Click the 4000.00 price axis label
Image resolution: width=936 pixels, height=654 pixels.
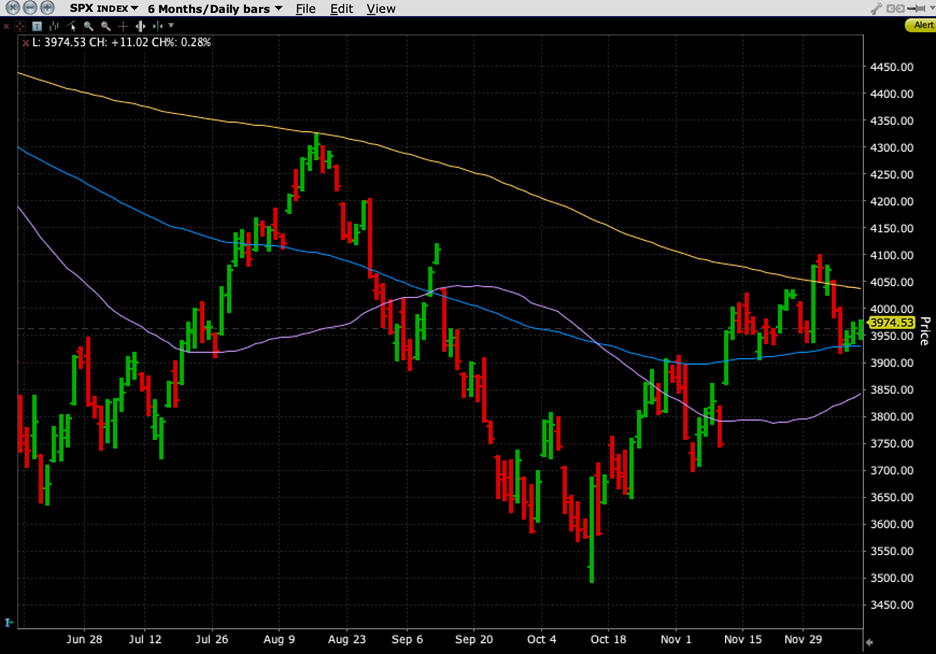point(892,309)
